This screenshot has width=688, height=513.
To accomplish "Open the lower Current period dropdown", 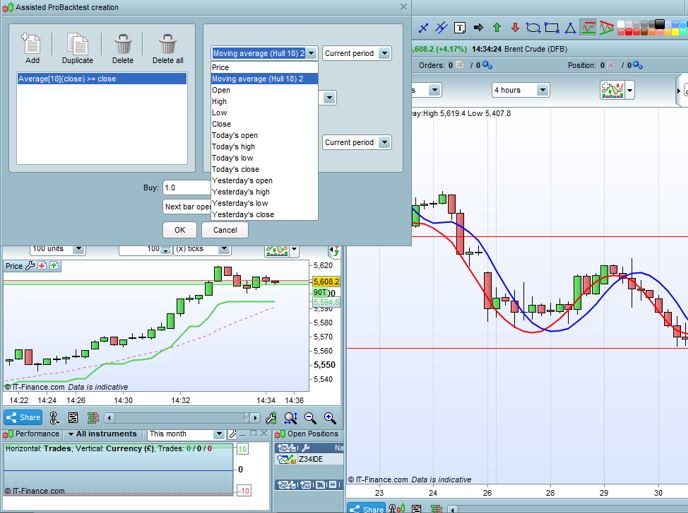I will [356, 142].
